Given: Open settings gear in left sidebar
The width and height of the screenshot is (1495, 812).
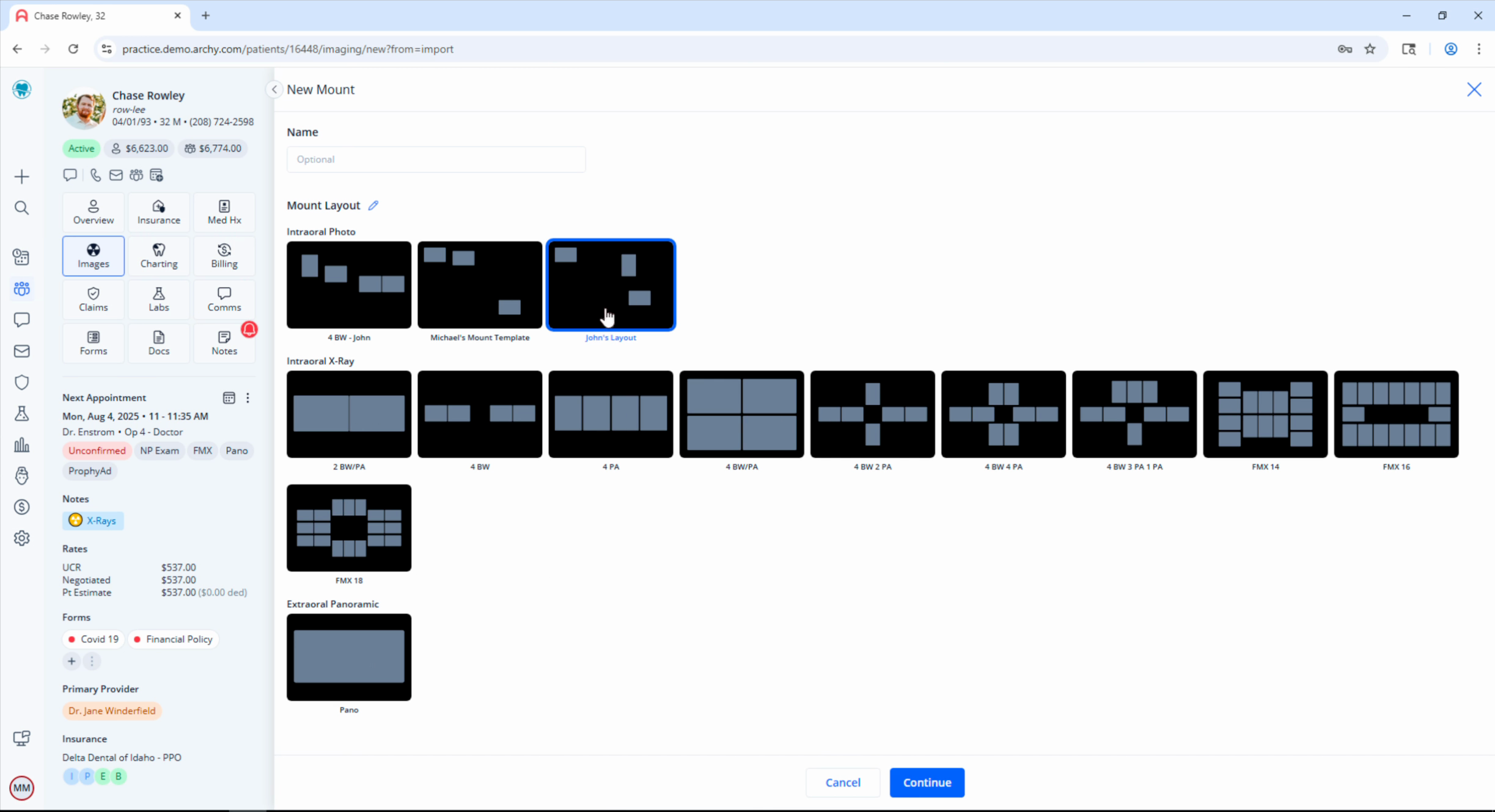Looking at the screenshot, I should point(22,538).
